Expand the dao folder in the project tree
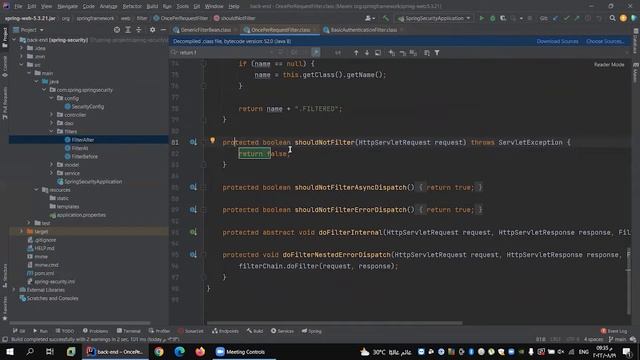 (x=52, y=123)
